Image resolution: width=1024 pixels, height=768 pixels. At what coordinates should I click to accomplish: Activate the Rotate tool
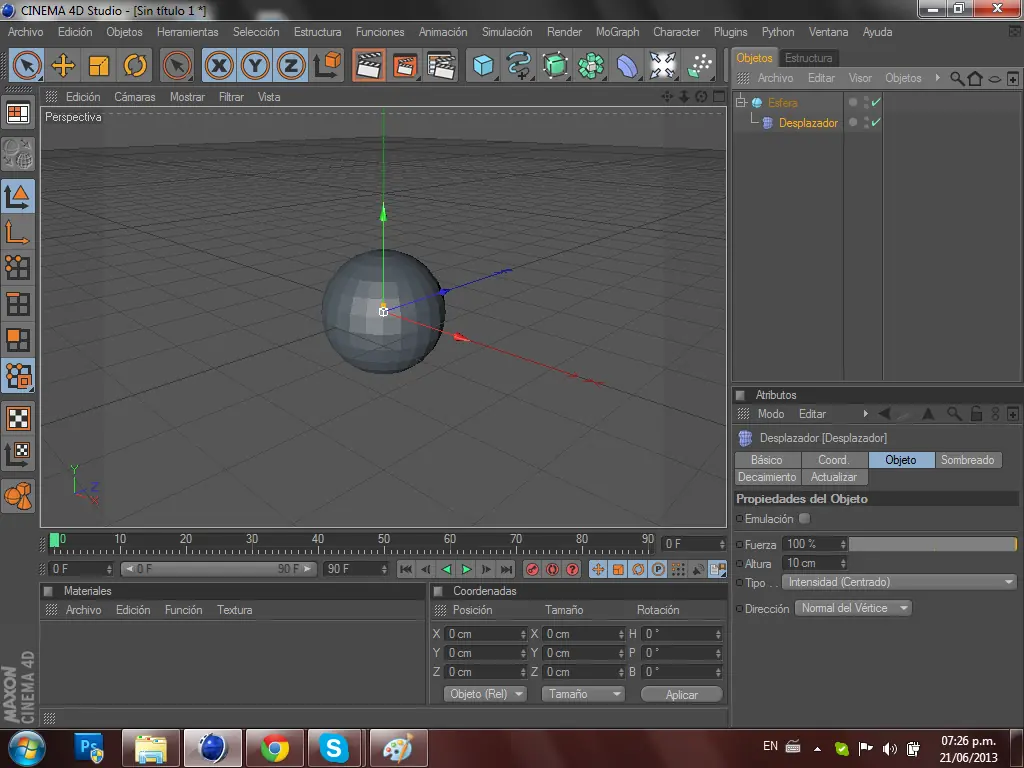point(135,65)
